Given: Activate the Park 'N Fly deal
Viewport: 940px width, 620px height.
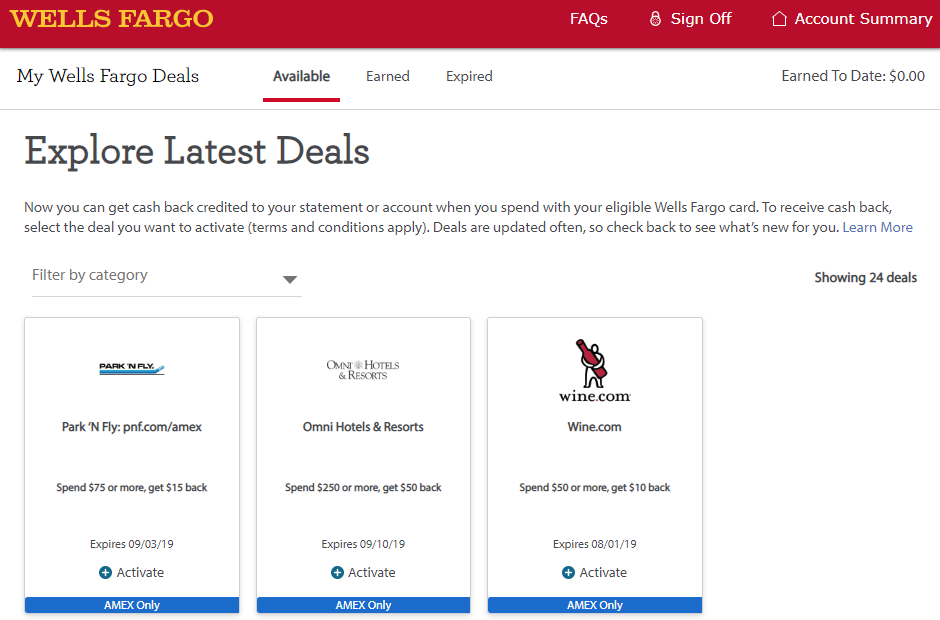Looking at the screenshot, I should (x=131, y=572).
